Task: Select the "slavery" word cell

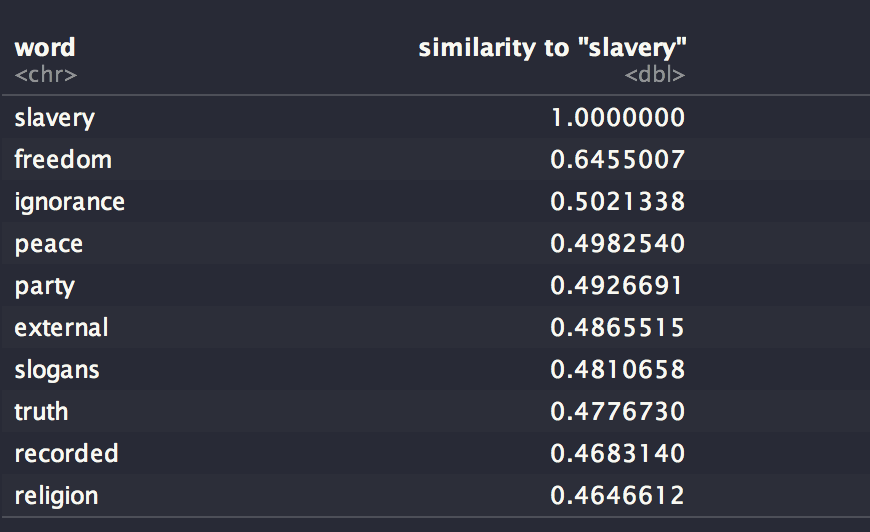Action: pos(54,118)
